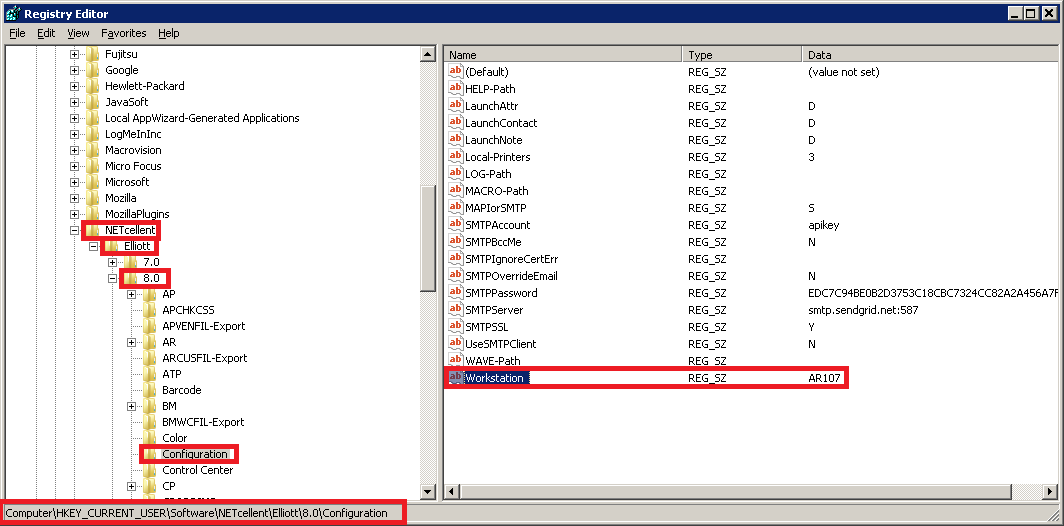Select the APCHKCSS tree key
The height and width of the screenshot is (526, 1064).
[x=189, y=310]
